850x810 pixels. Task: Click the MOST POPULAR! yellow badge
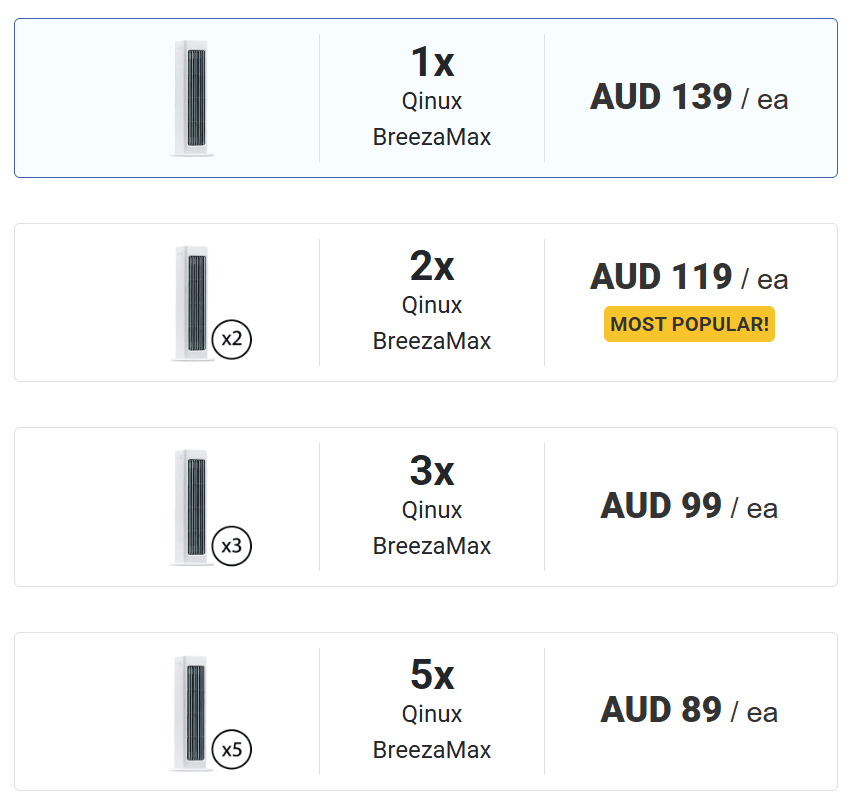(689, 324)
